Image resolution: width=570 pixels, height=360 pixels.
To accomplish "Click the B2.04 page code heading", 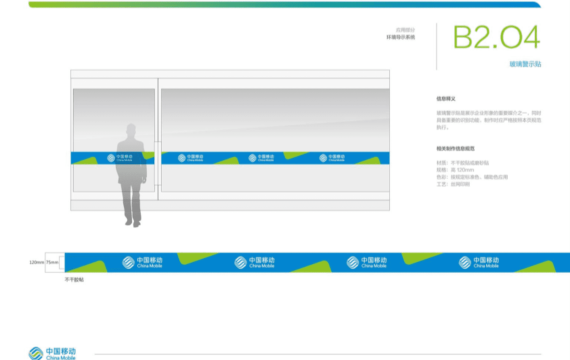I will [x=497, y=37].
